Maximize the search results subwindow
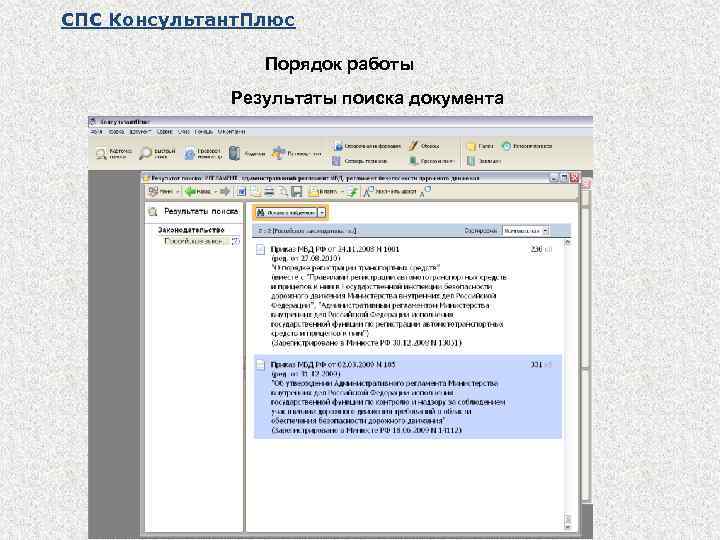 [564, 178]
